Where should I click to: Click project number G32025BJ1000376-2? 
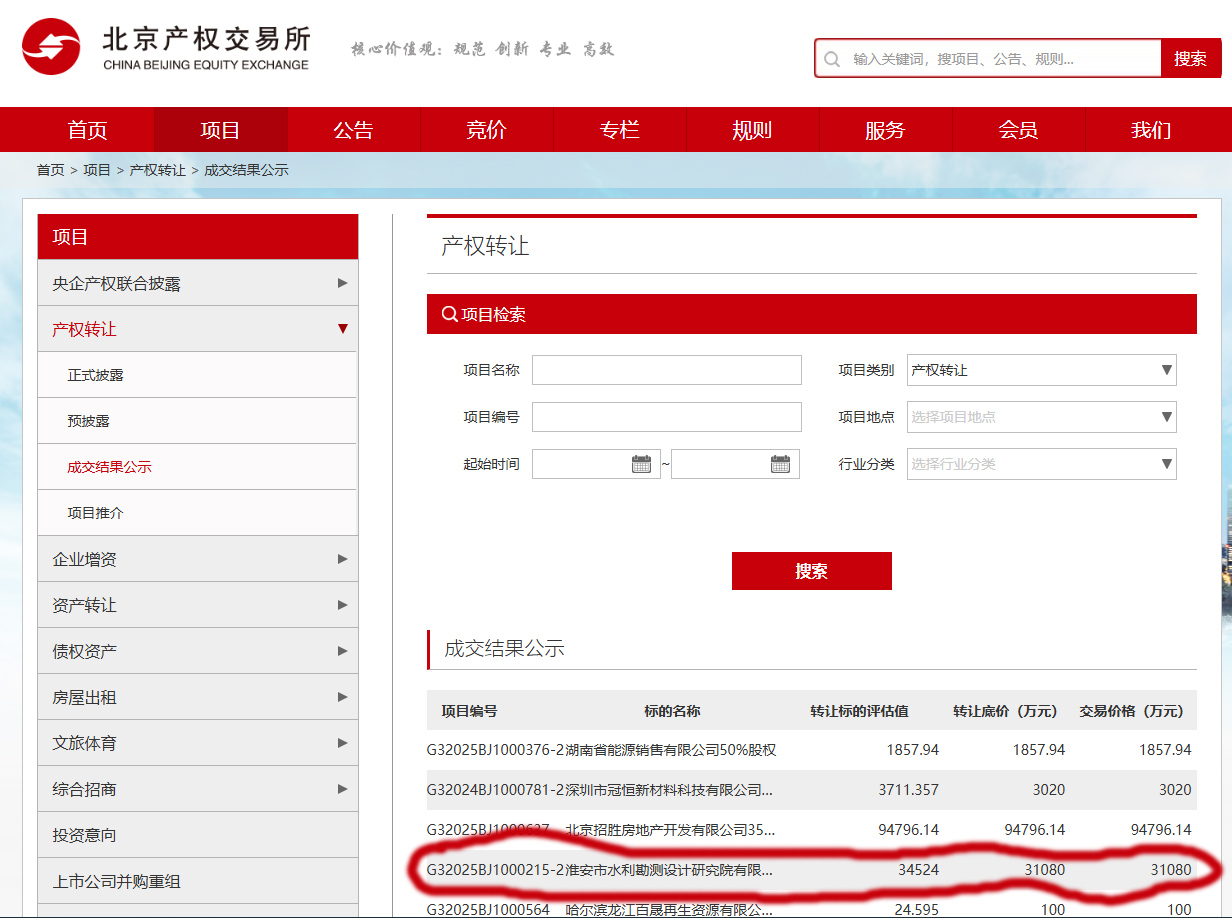[495, 749]
